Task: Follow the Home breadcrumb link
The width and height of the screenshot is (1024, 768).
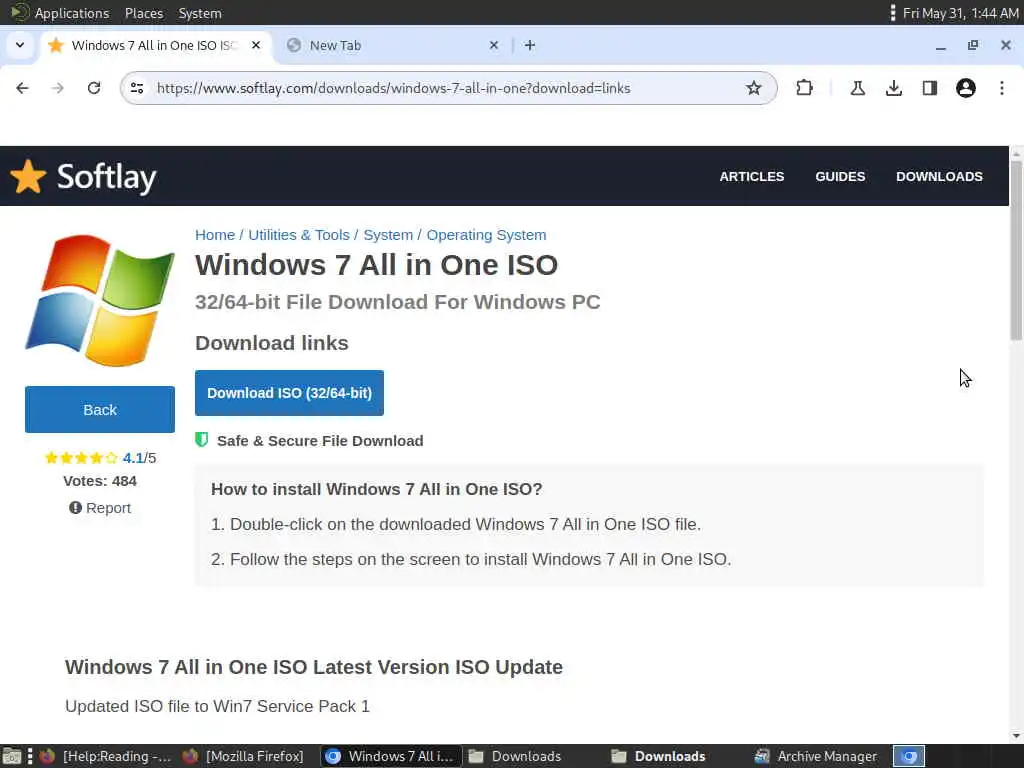Action: [215, 235]
